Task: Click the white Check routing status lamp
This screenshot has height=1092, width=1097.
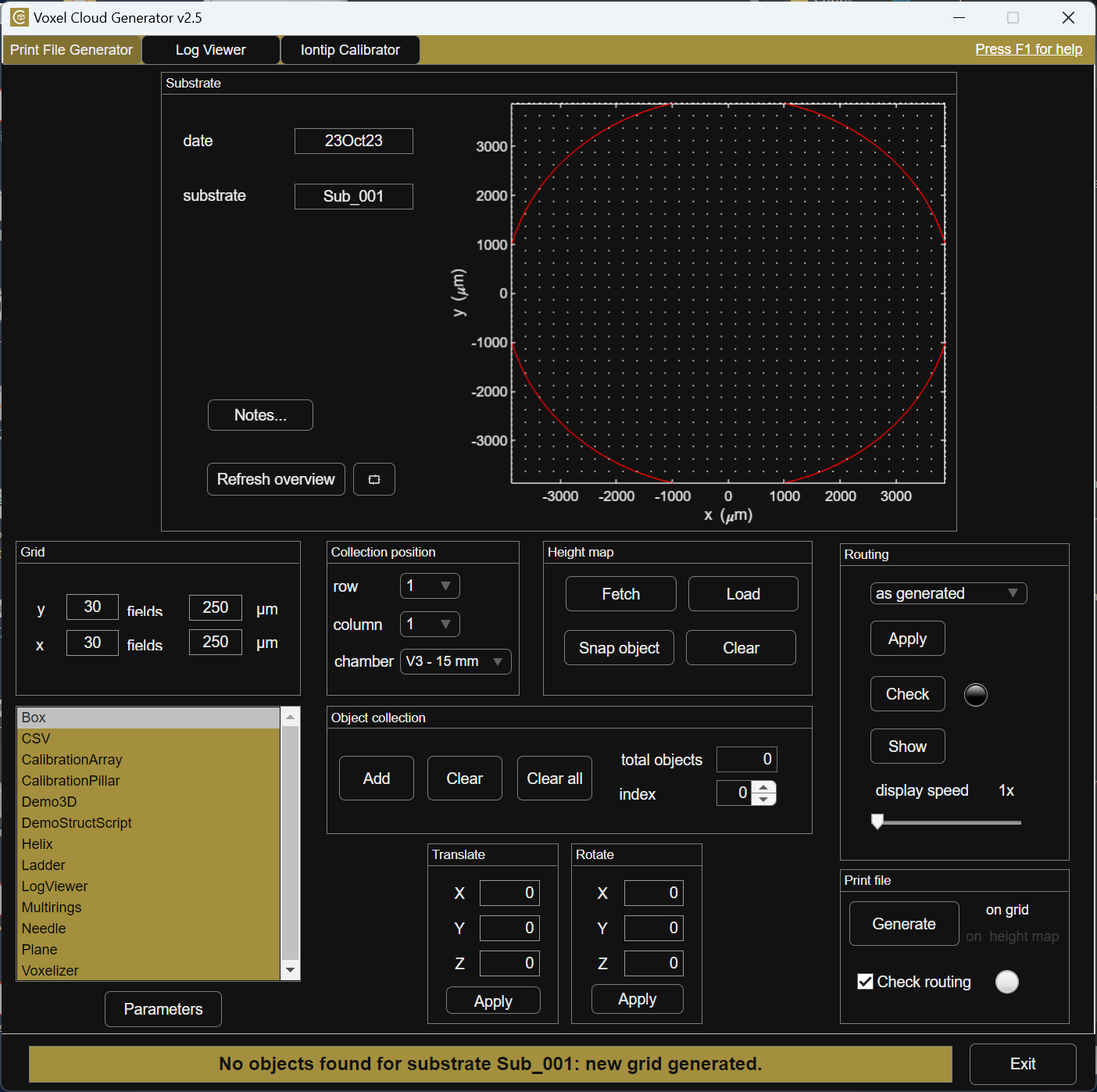Action: pos(1007,982)
